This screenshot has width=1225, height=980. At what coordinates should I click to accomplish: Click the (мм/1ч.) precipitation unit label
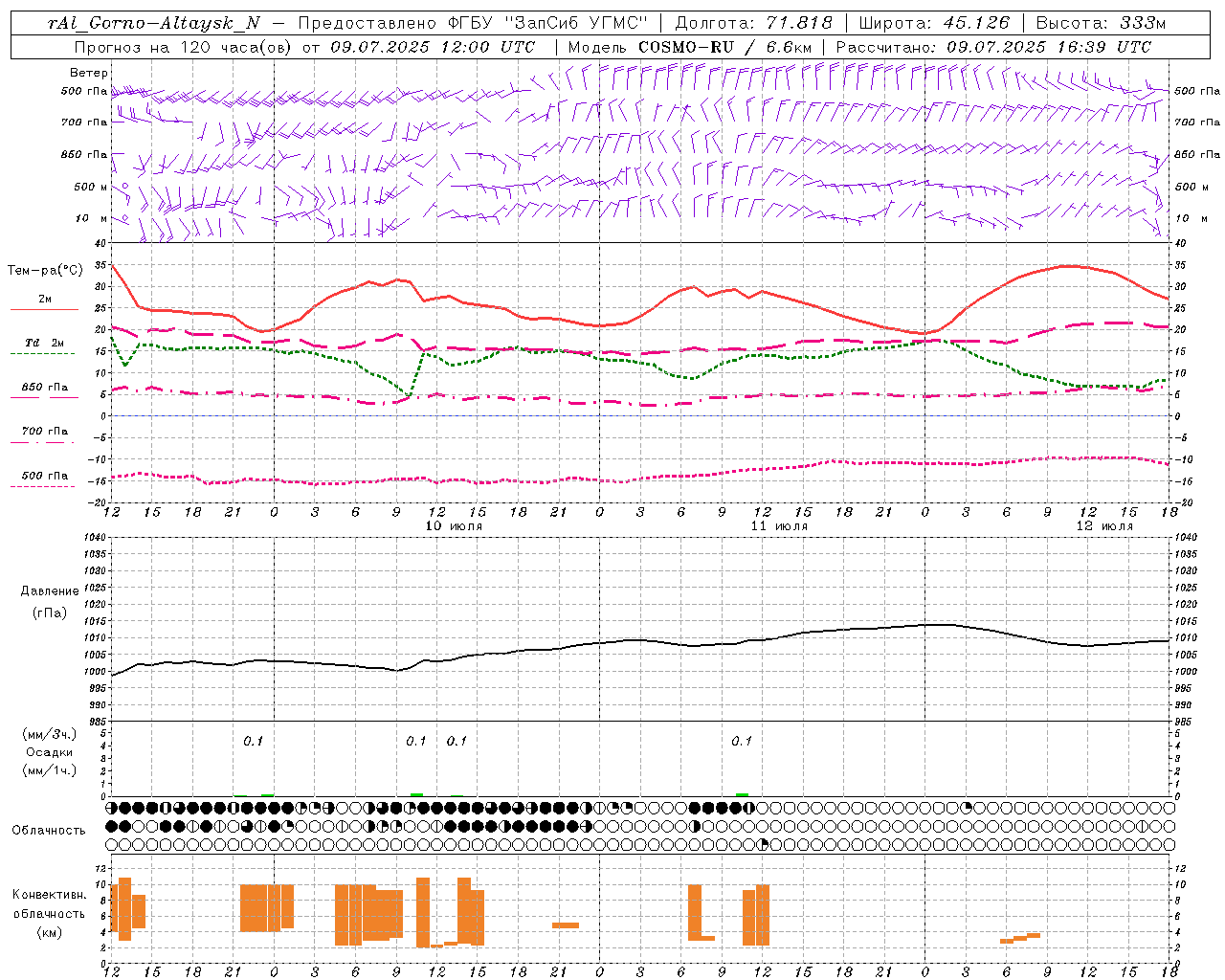tap(50, 770)
